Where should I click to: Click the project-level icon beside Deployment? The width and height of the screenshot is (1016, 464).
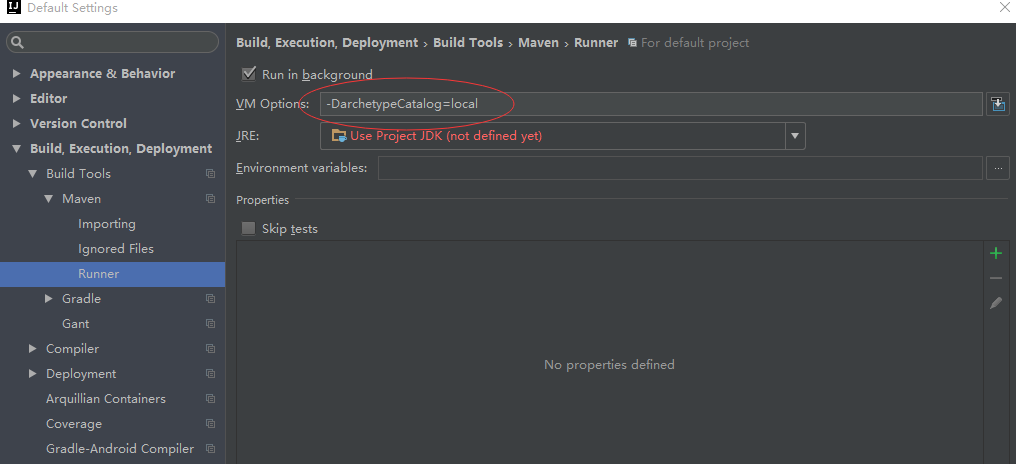(210, 374)
